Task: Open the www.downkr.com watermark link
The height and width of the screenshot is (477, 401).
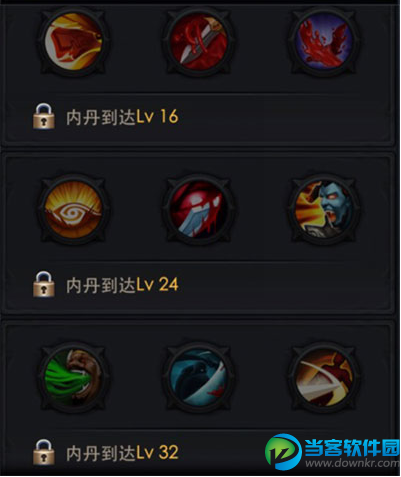Action: pyautogui.click(x=352, y=463)
